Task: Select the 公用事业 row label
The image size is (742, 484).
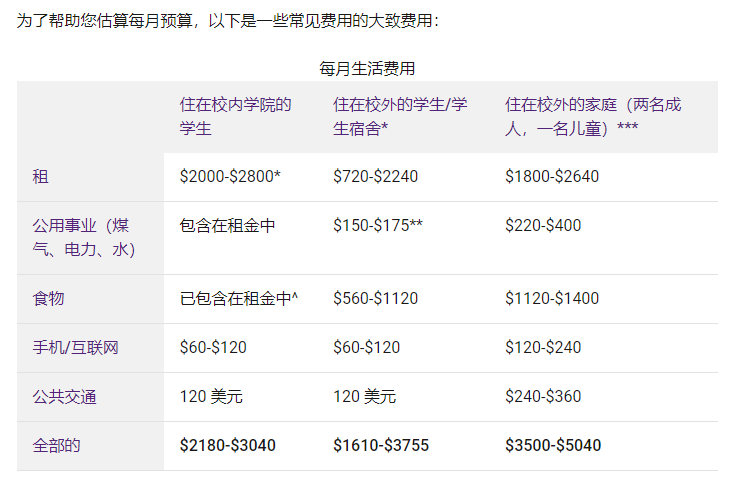Action: click(81, 237)
